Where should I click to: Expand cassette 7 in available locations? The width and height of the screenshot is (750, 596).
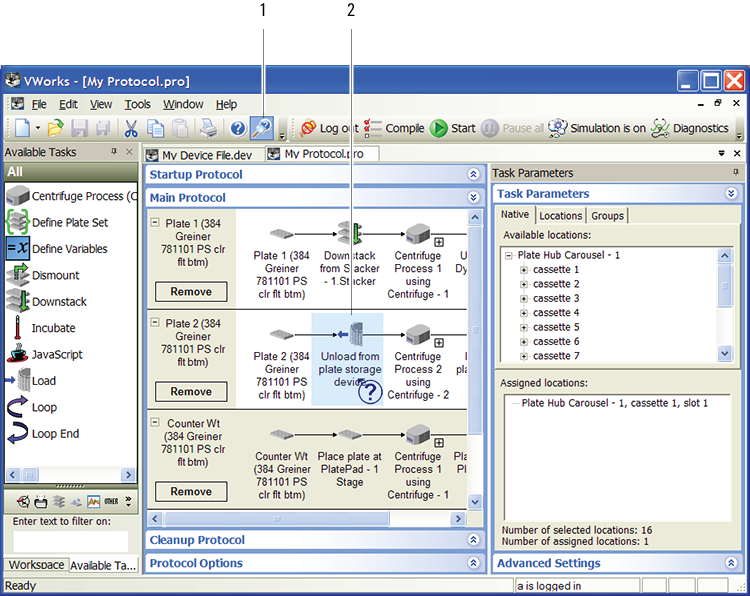(524, 356)
